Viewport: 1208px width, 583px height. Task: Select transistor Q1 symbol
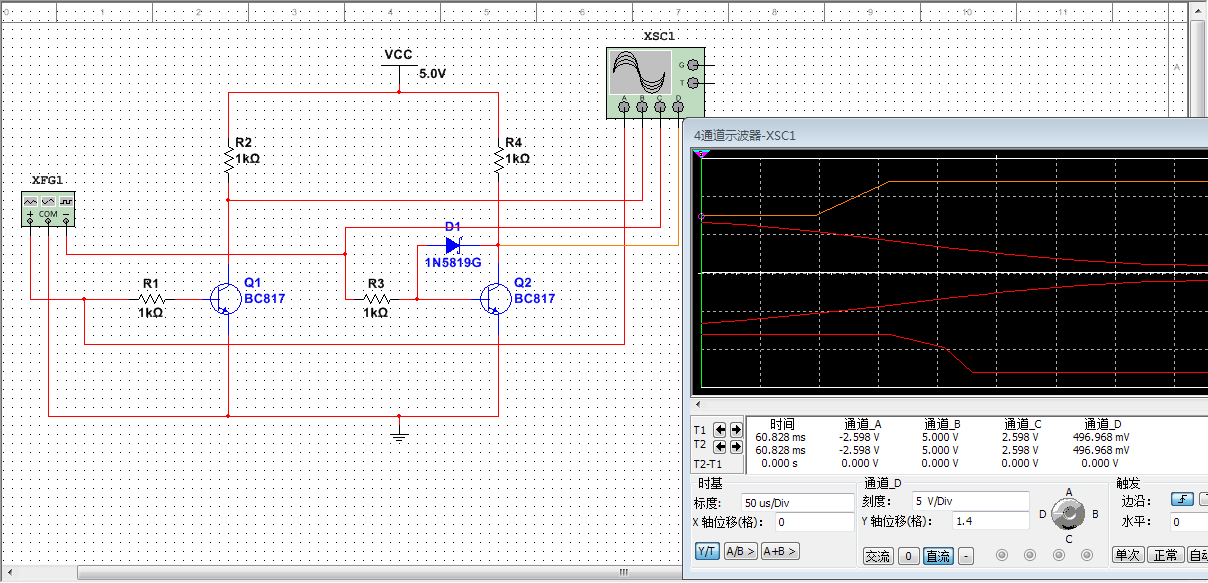click(225, 299)
